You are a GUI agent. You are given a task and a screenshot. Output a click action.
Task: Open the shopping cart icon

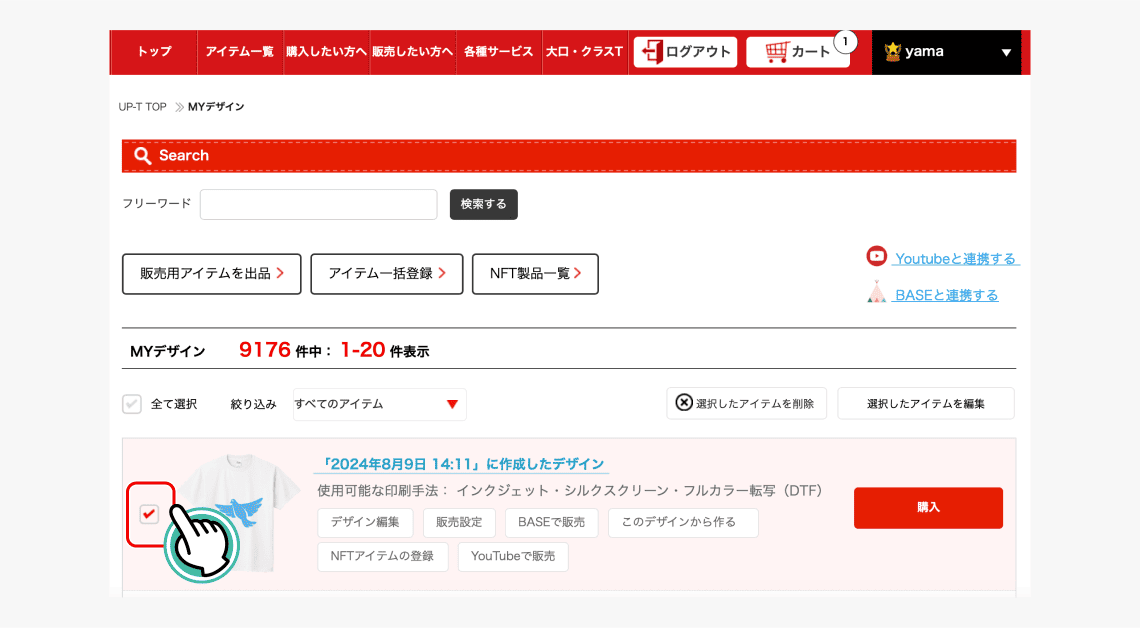coord(776,52)
